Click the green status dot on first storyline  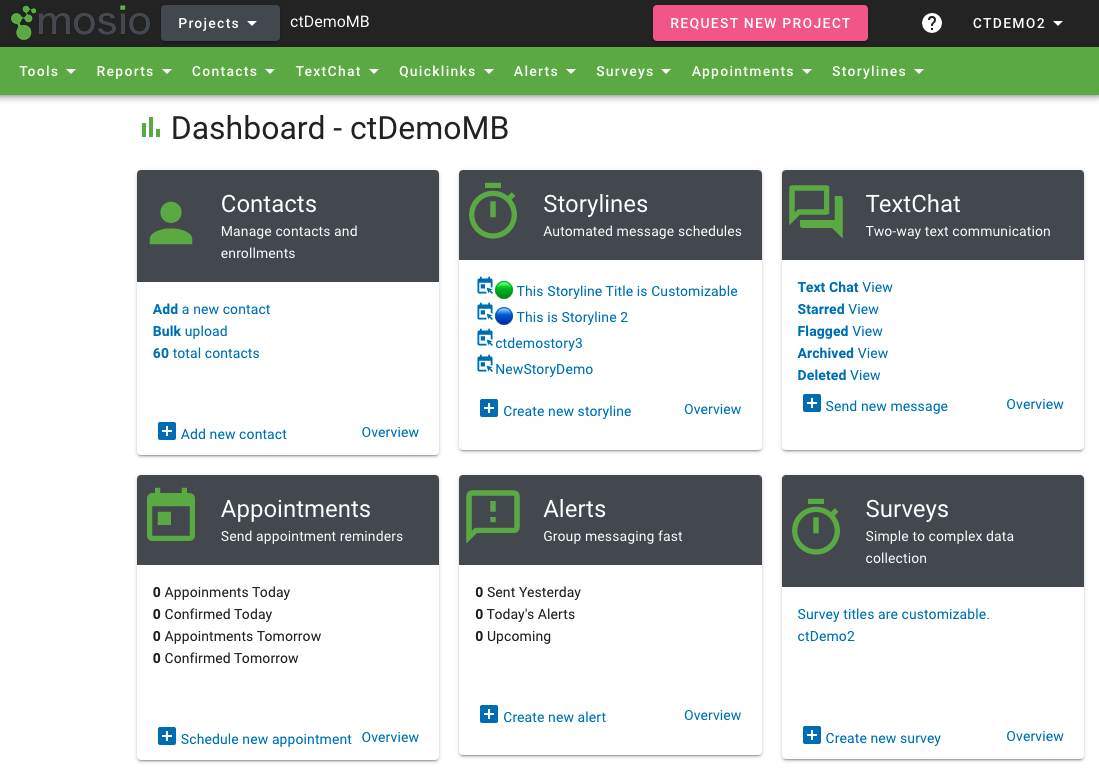click(504, 291)
